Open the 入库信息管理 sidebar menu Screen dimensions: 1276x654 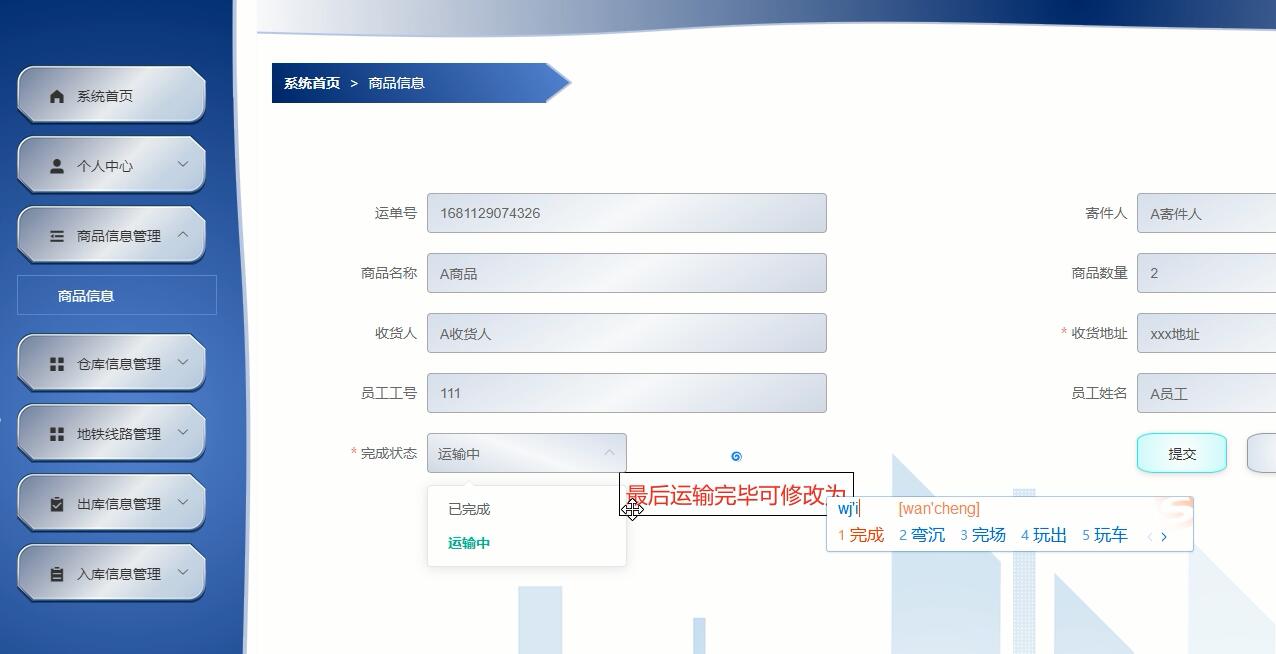tap(111, 573)
